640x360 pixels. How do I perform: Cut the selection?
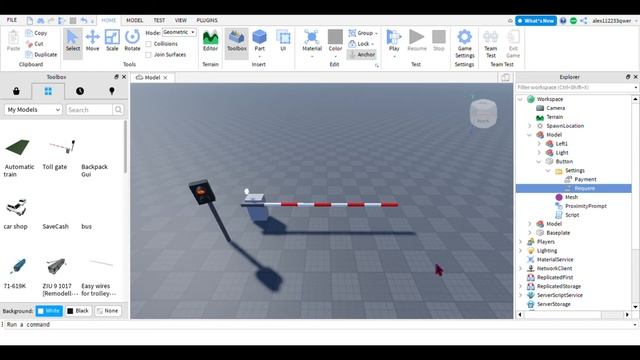(x=35, y=44)
